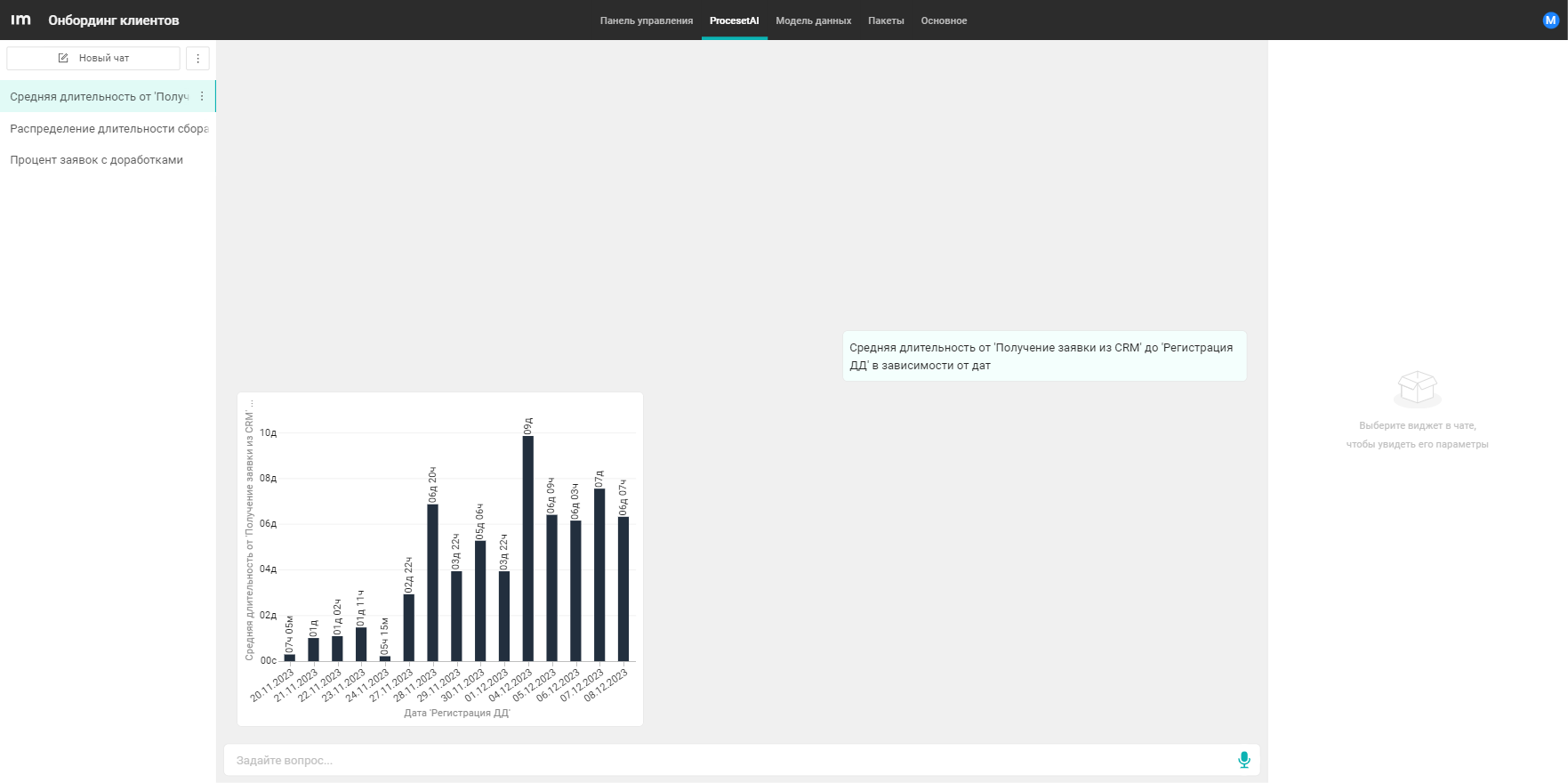Open the 'Онбординг клиентов' project title
Viewport: 1568px width, 783px height.
pyautogui.click(x=114, y=20)
